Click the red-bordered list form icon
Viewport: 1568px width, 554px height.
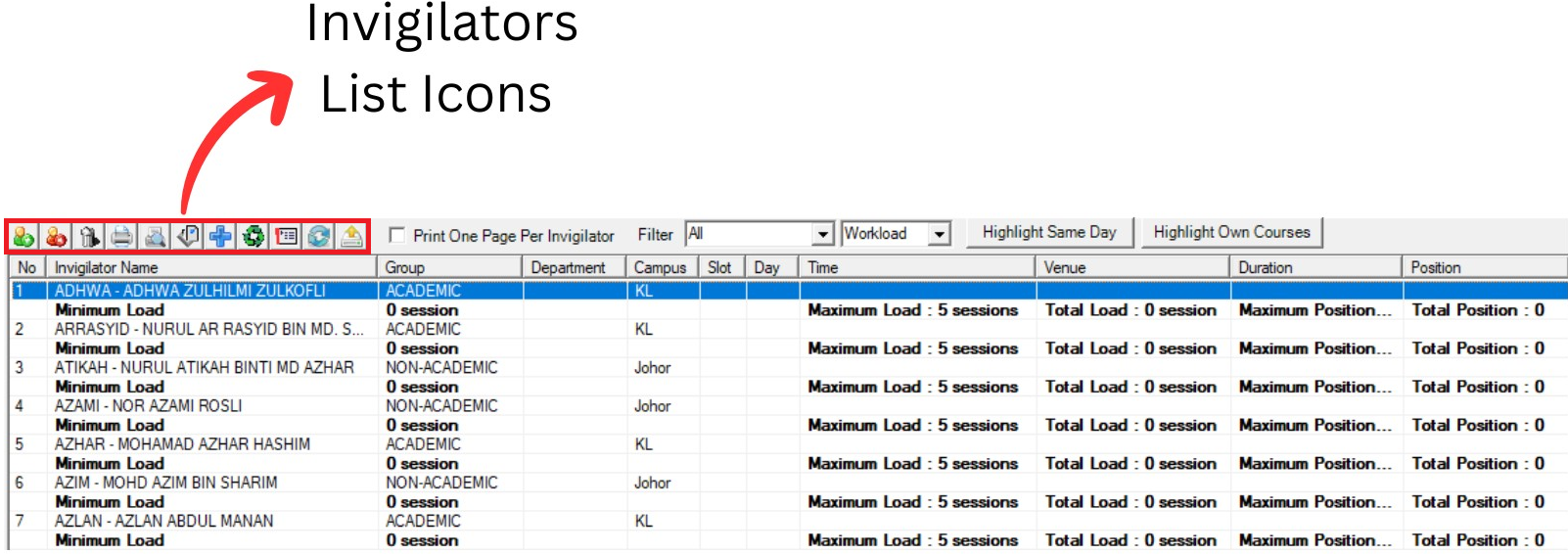tap(286, 236)
